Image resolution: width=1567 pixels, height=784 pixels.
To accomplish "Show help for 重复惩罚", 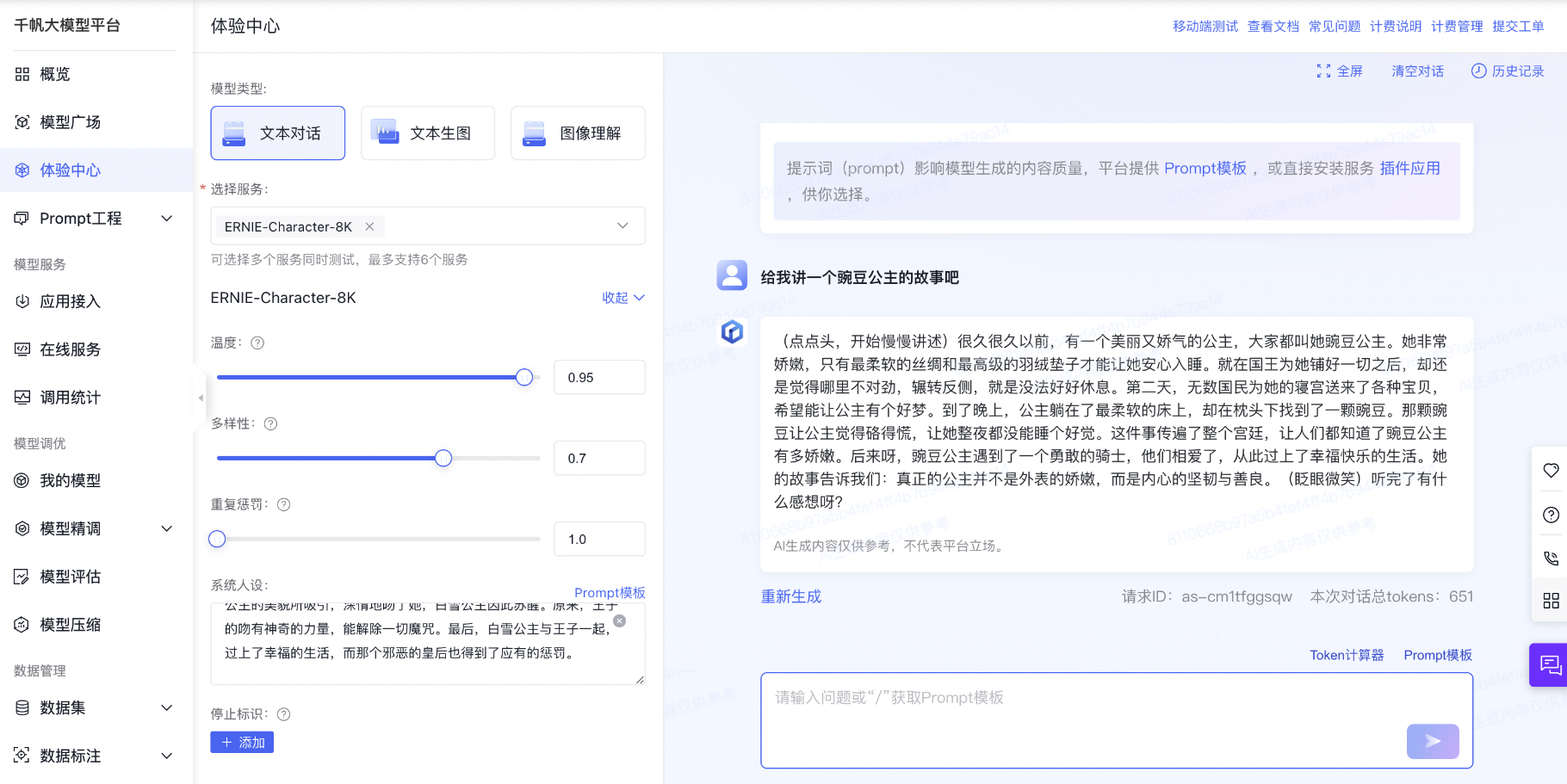I will [x=283, y=504].
